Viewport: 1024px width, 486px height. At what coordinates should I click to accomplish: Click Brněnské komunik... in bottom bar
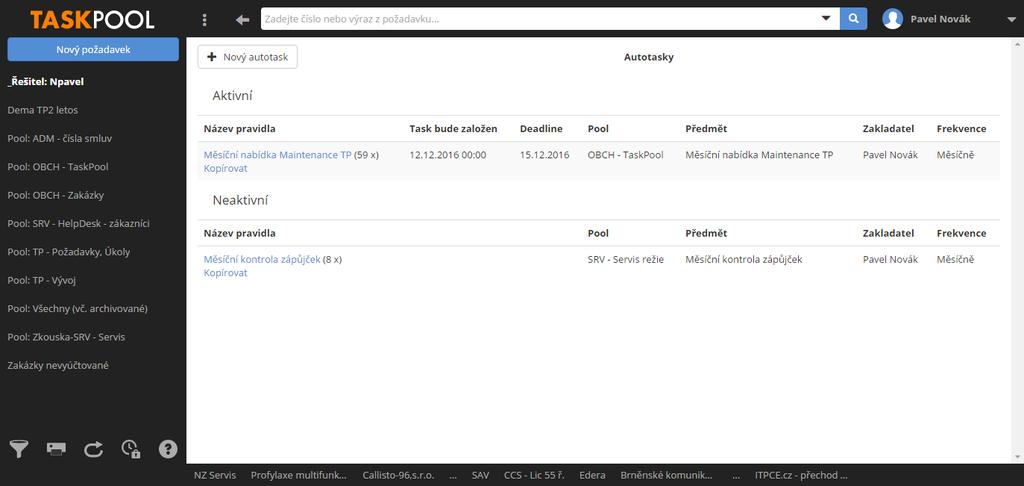click(x=666, y=476)
